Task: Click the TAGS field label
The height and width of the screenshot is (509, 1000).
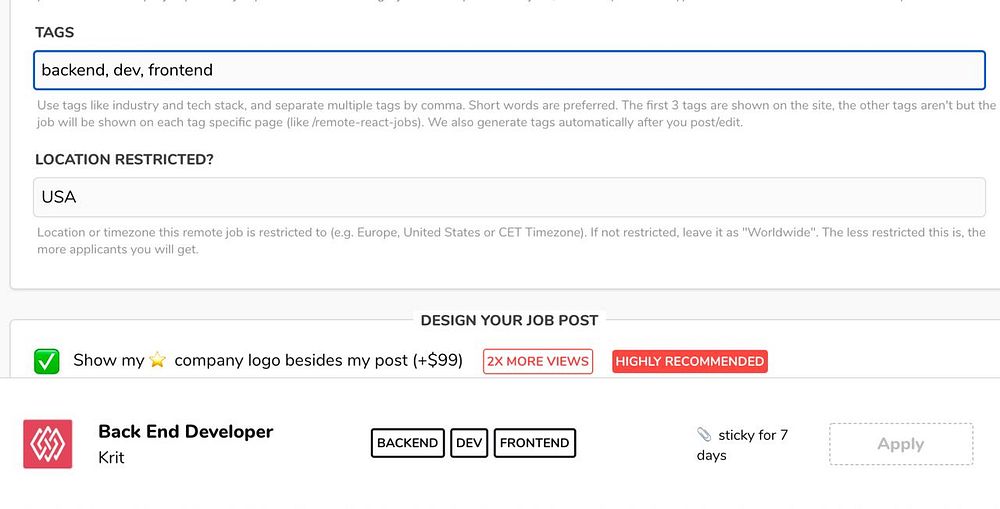Action: 55,33
